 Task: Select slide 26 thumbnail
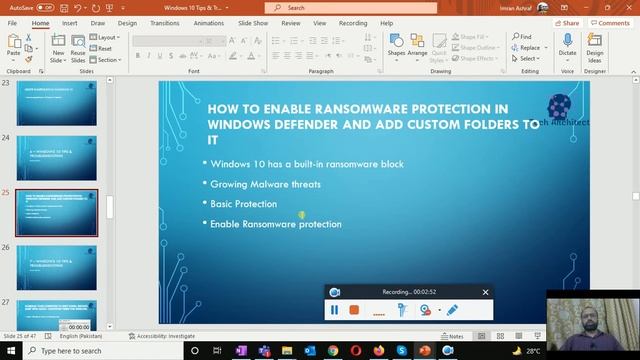pos(57,267)
